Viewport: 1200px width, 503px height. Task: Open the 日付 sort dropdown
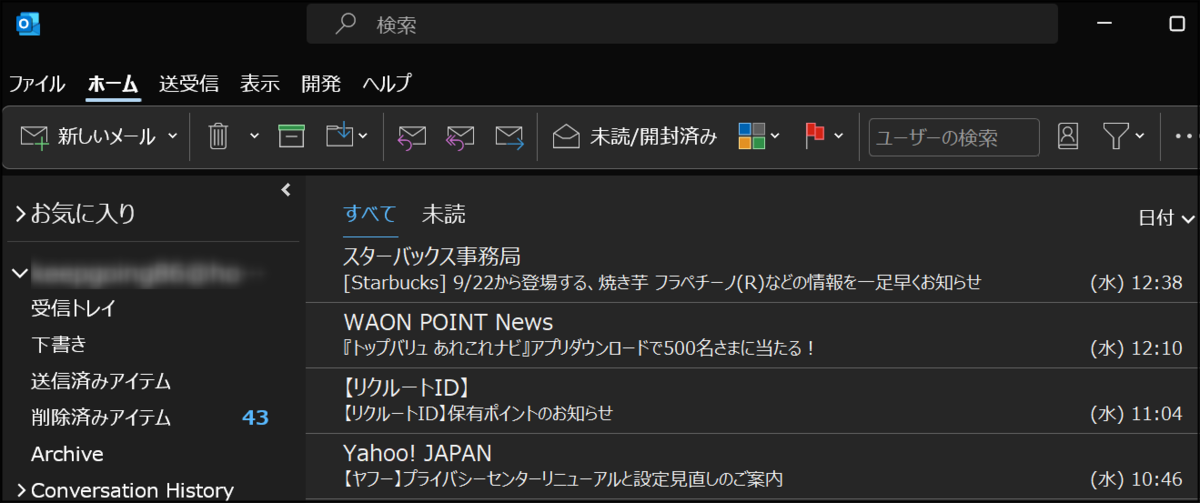[1167, 218]
